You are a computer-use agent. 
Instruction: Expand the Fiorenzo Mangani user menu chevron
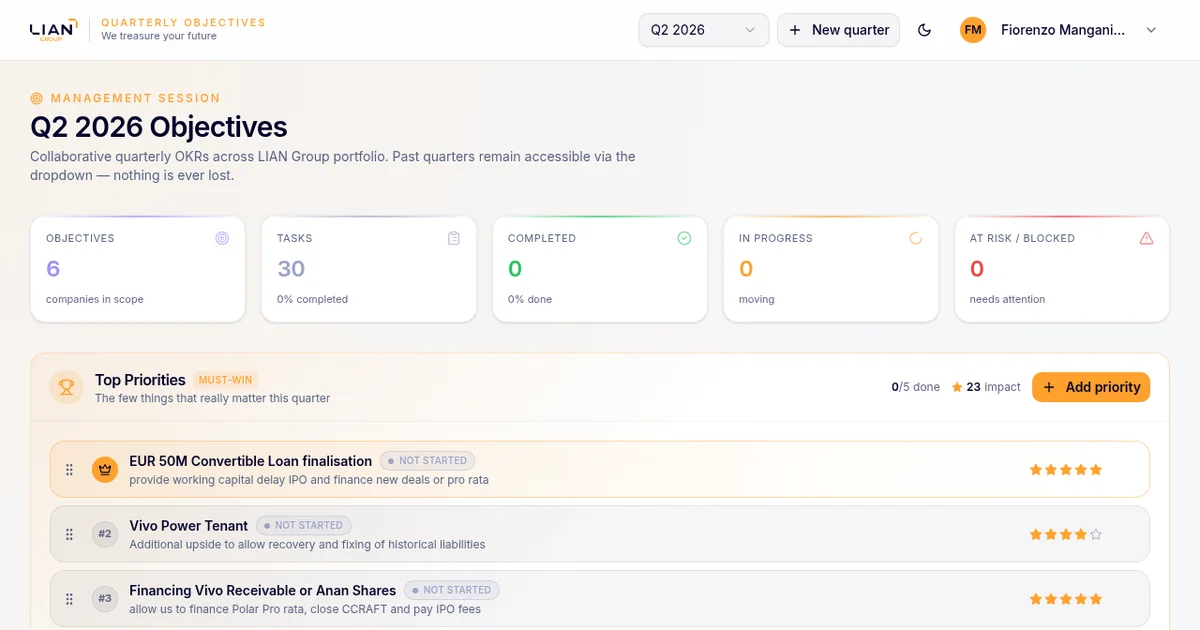point(1151,30)
